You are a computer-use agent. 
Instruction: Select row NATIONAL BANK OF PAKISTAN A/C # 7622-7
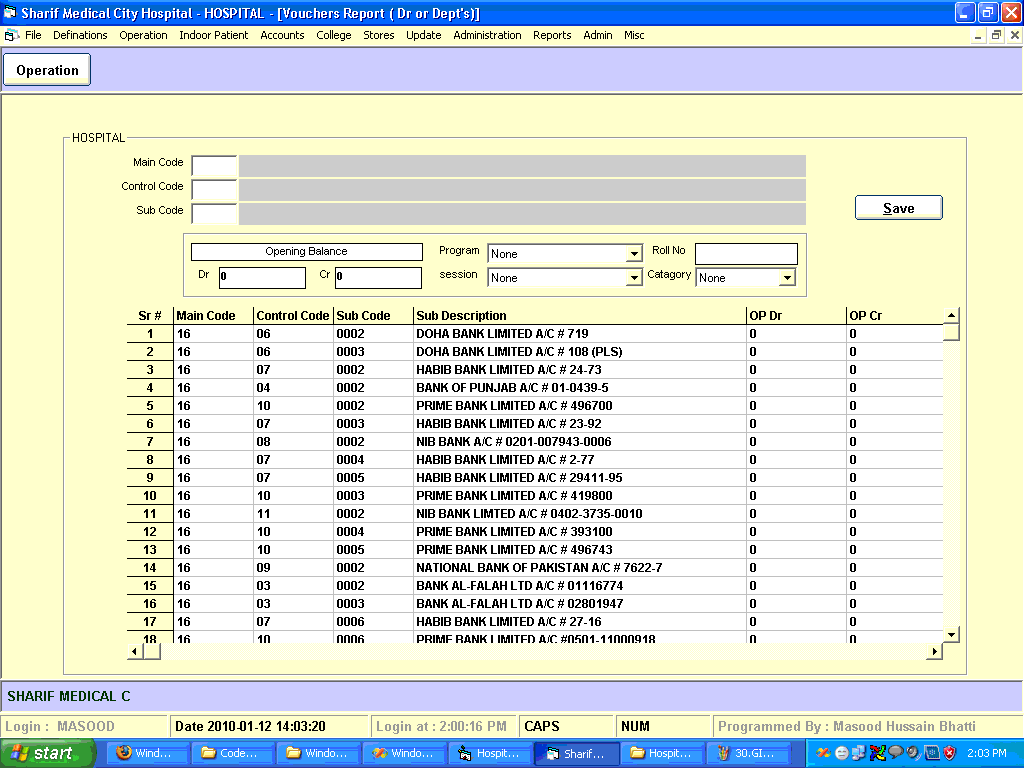coord(535,568)
